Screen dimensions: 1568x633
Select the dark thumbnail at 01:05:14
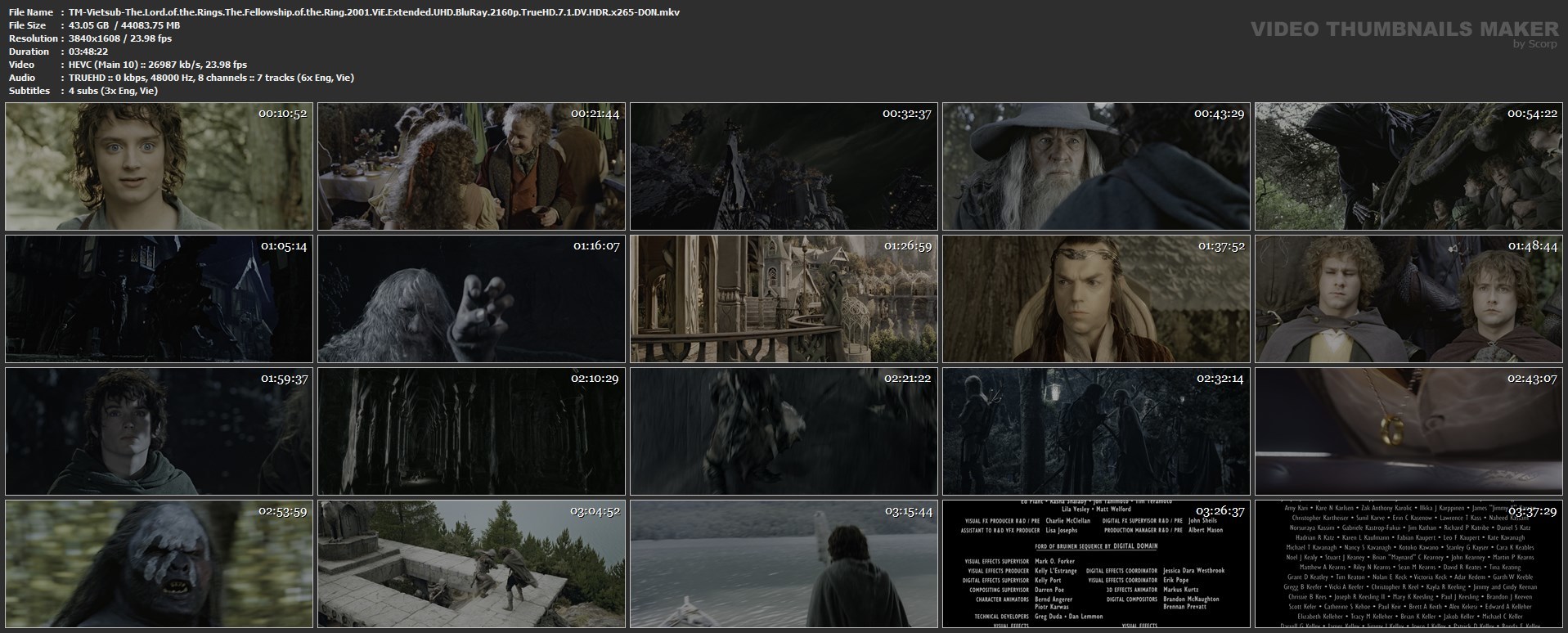point(159,299)
